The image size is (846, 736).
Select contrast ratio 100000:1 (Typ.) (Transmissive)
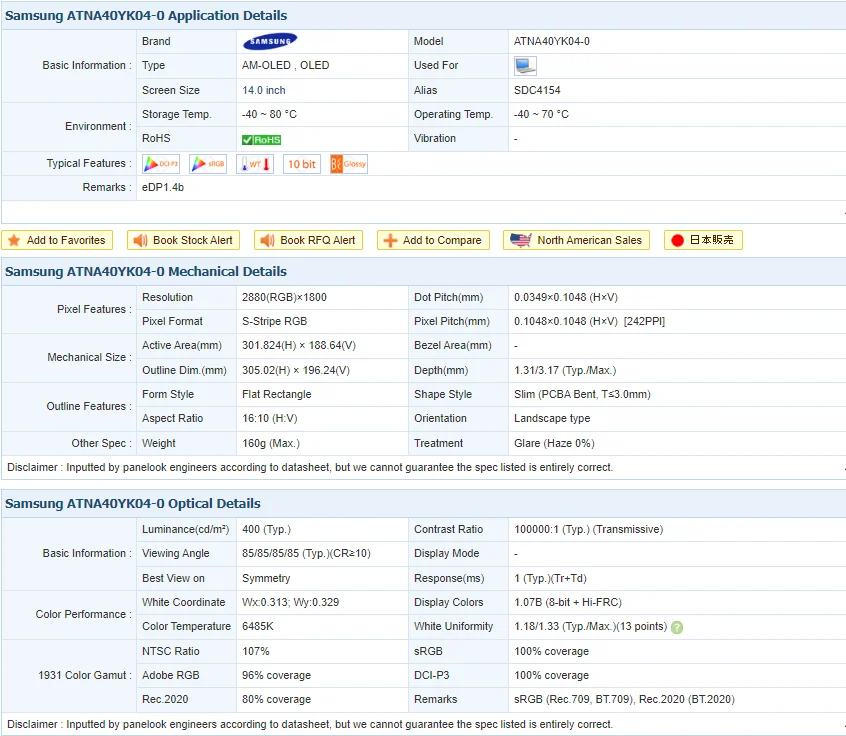tap(589, 529)
